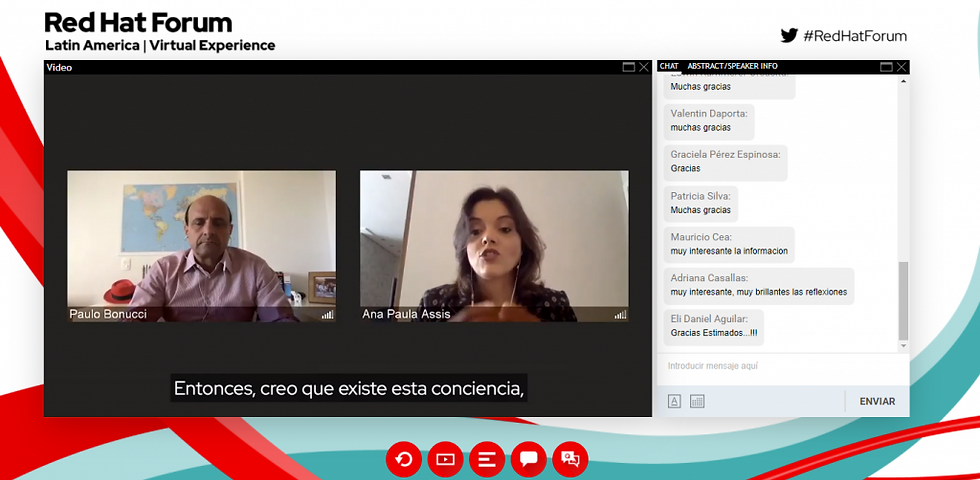
Task: Click the #RedHatForum hashtag link
Action: [x=855, y=36]
